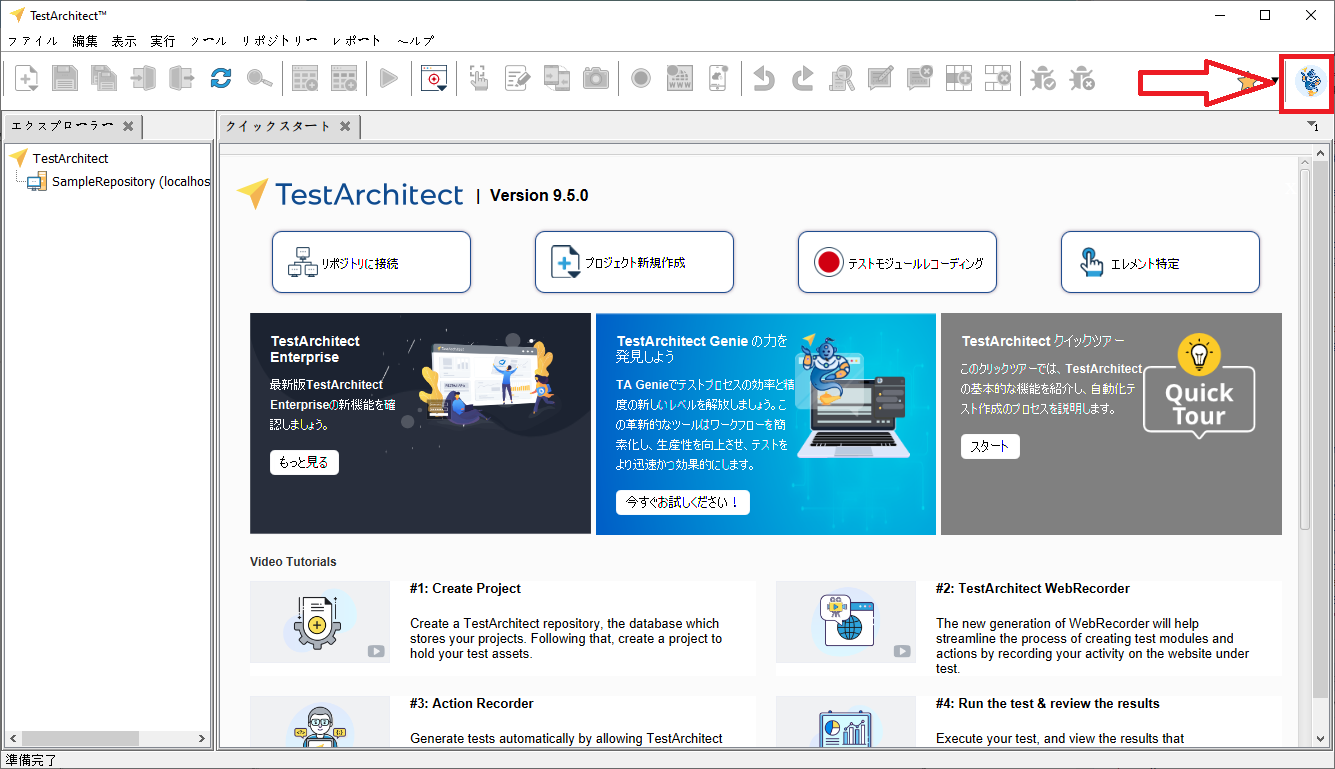Open the Create Project video thumbnail
Image resolution: width=1335 pixels, height=769 pixels.
pyautogui.click(x=319, y=622)
